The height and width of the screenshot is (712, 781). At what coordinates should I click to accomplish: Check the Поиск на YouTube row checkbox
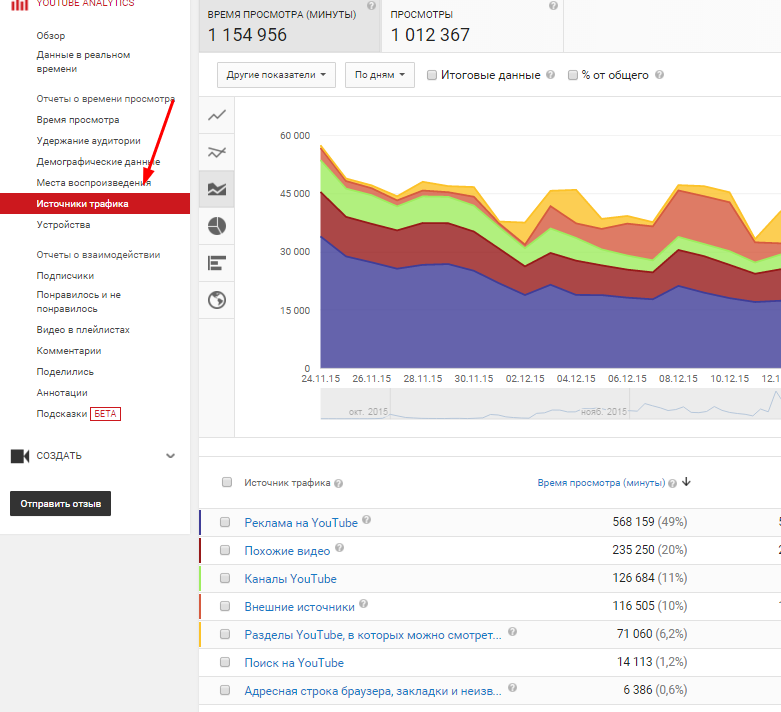coord(225,662)
